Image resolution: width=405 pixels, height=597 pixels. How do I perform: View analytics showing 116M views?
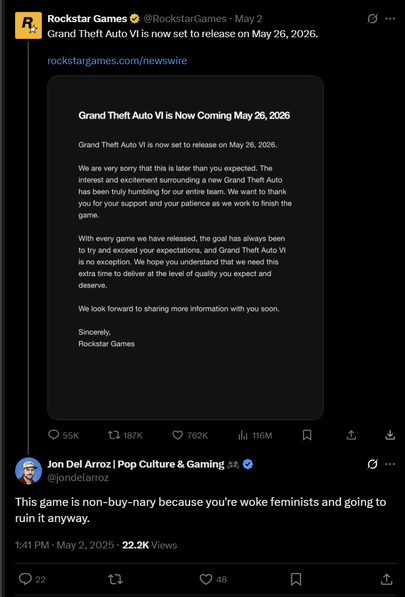(255, 435)
